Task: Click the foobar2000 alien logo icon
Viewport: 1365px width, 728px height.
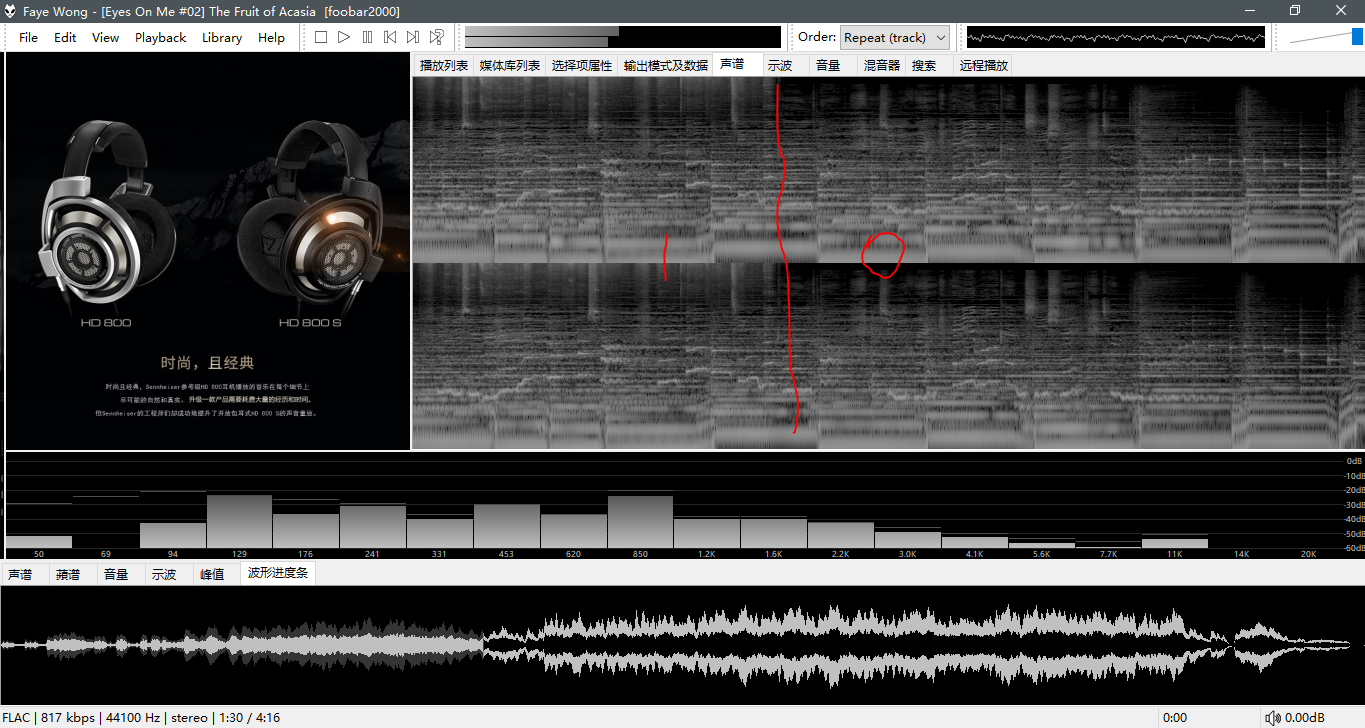Action: click(x=11, y=11)
